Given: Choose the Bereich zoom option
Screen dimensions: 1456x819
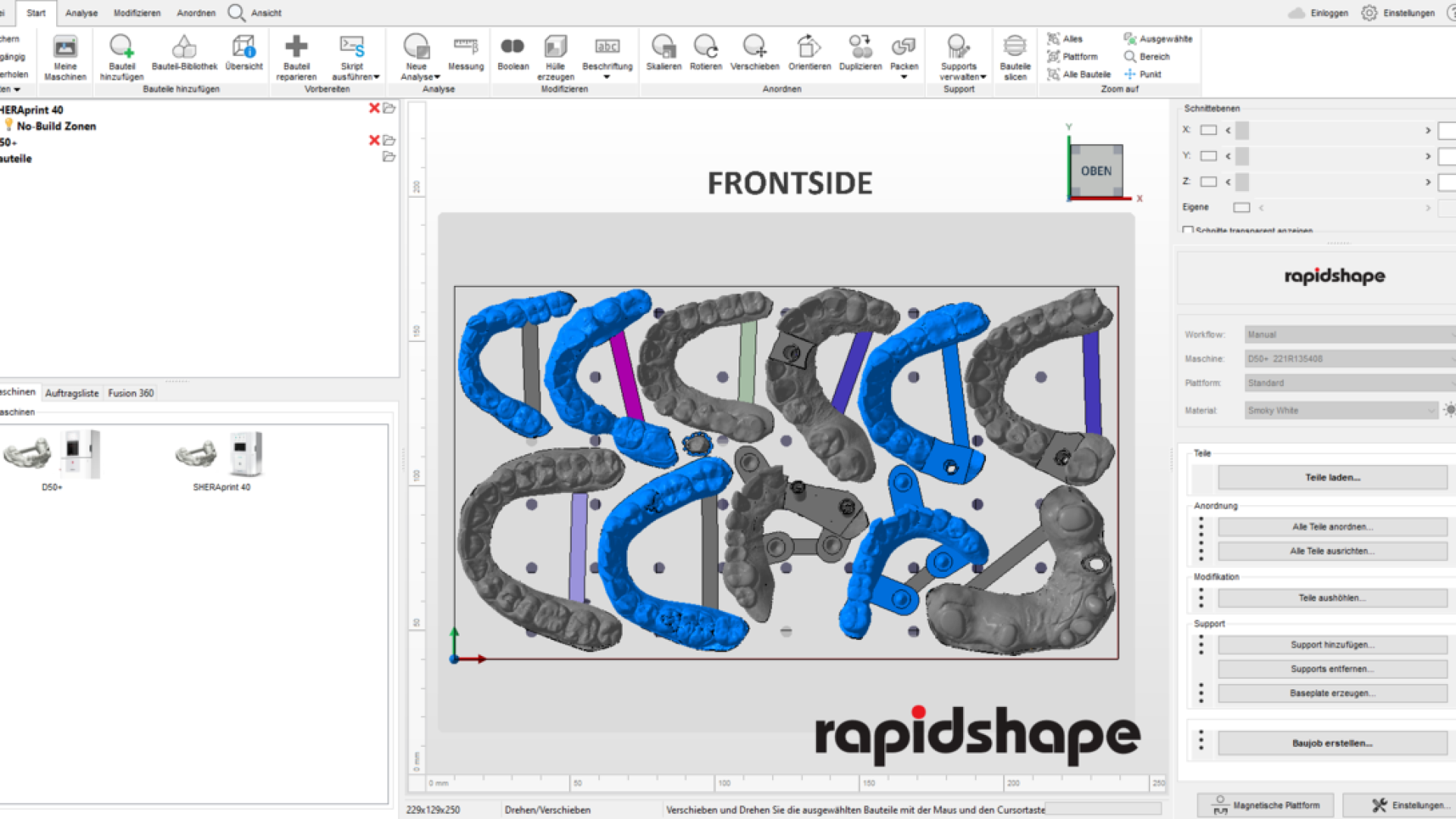Looking at the screenshot, I should (x=1147, y=57).
